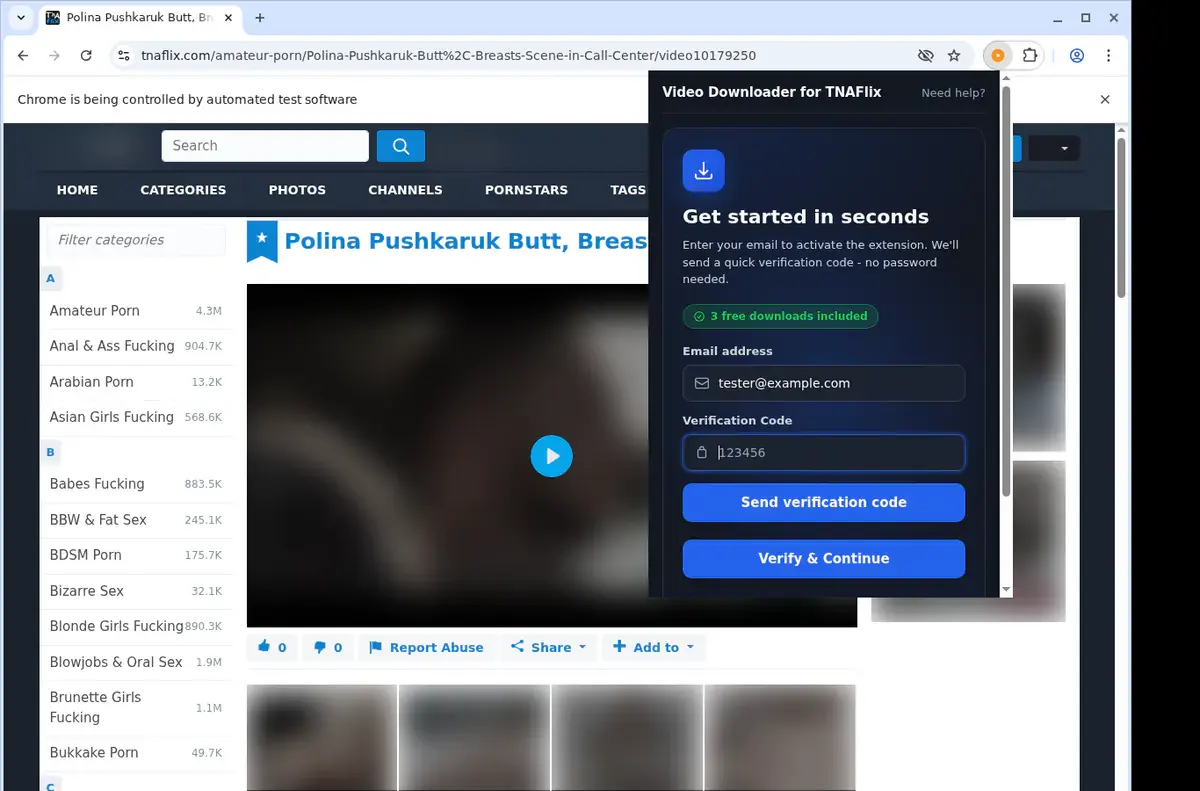Click the popup's vertical scrollbar
The height and width of the screenshot is (791, 1200).
[x=1006, y=290]
